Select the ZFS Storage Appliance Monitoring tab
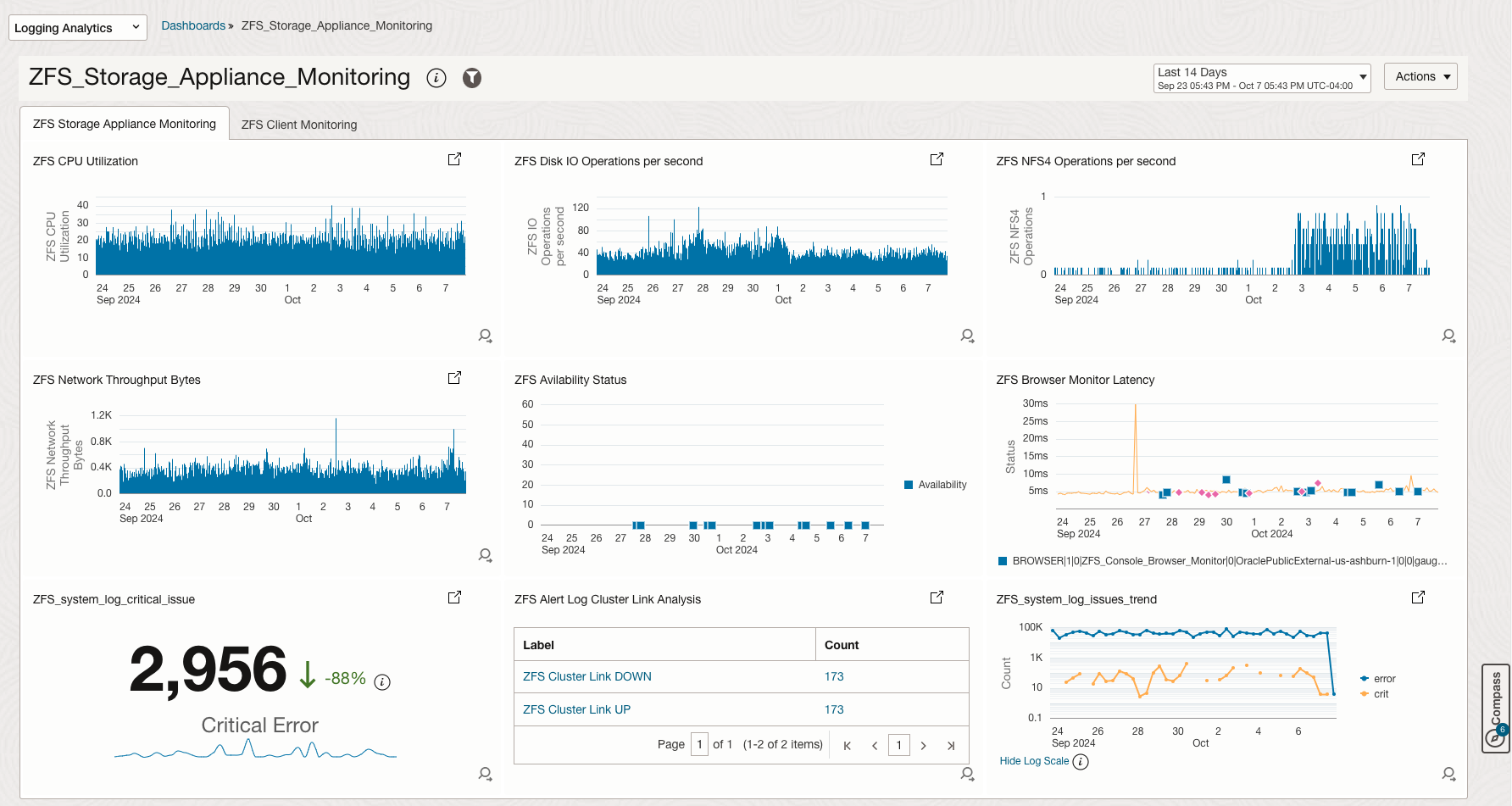This screenshot has width=1512, height=806. (124, 124)
